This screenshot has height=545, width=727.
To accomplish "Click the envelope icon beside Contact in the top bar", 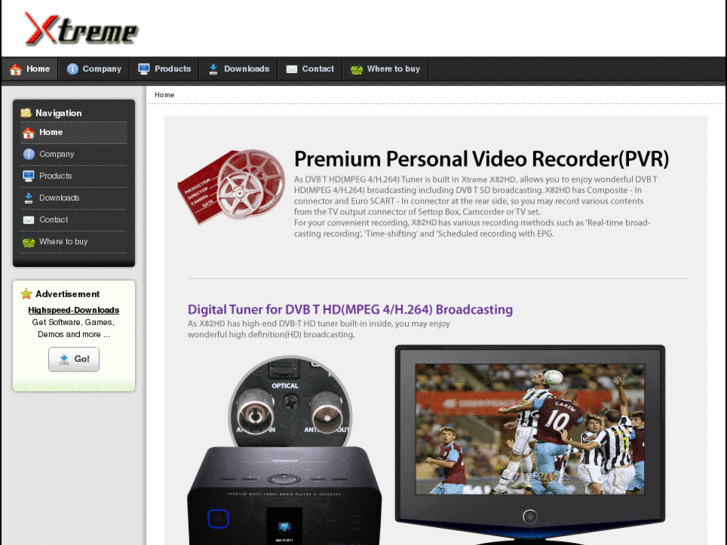I will tap(291, 69).
